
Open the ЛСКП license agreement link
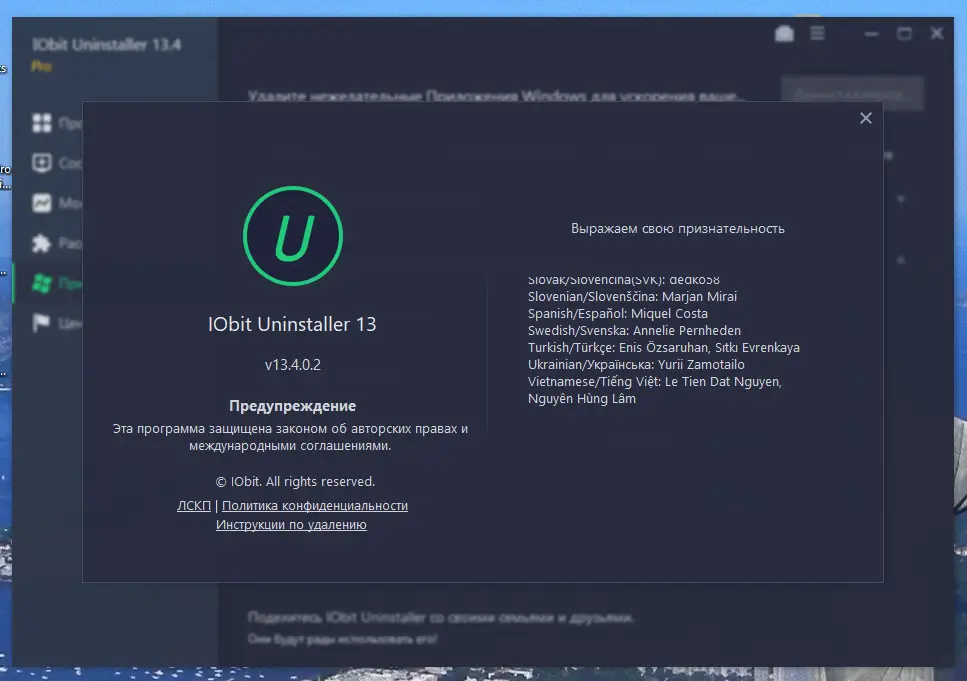tap(193, 505)
